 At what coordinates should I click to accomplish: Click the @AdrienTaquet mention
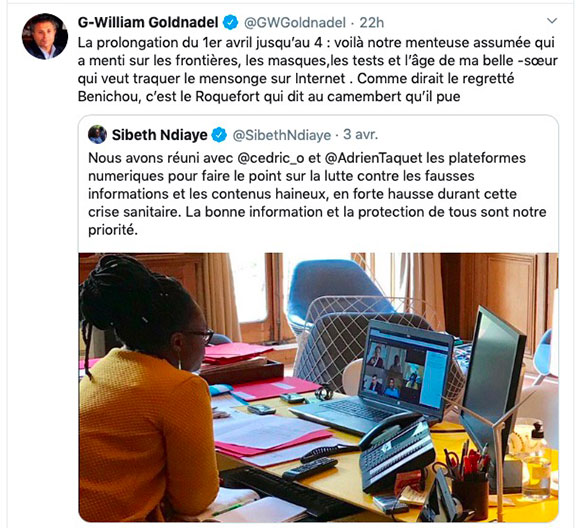point(373,158)
